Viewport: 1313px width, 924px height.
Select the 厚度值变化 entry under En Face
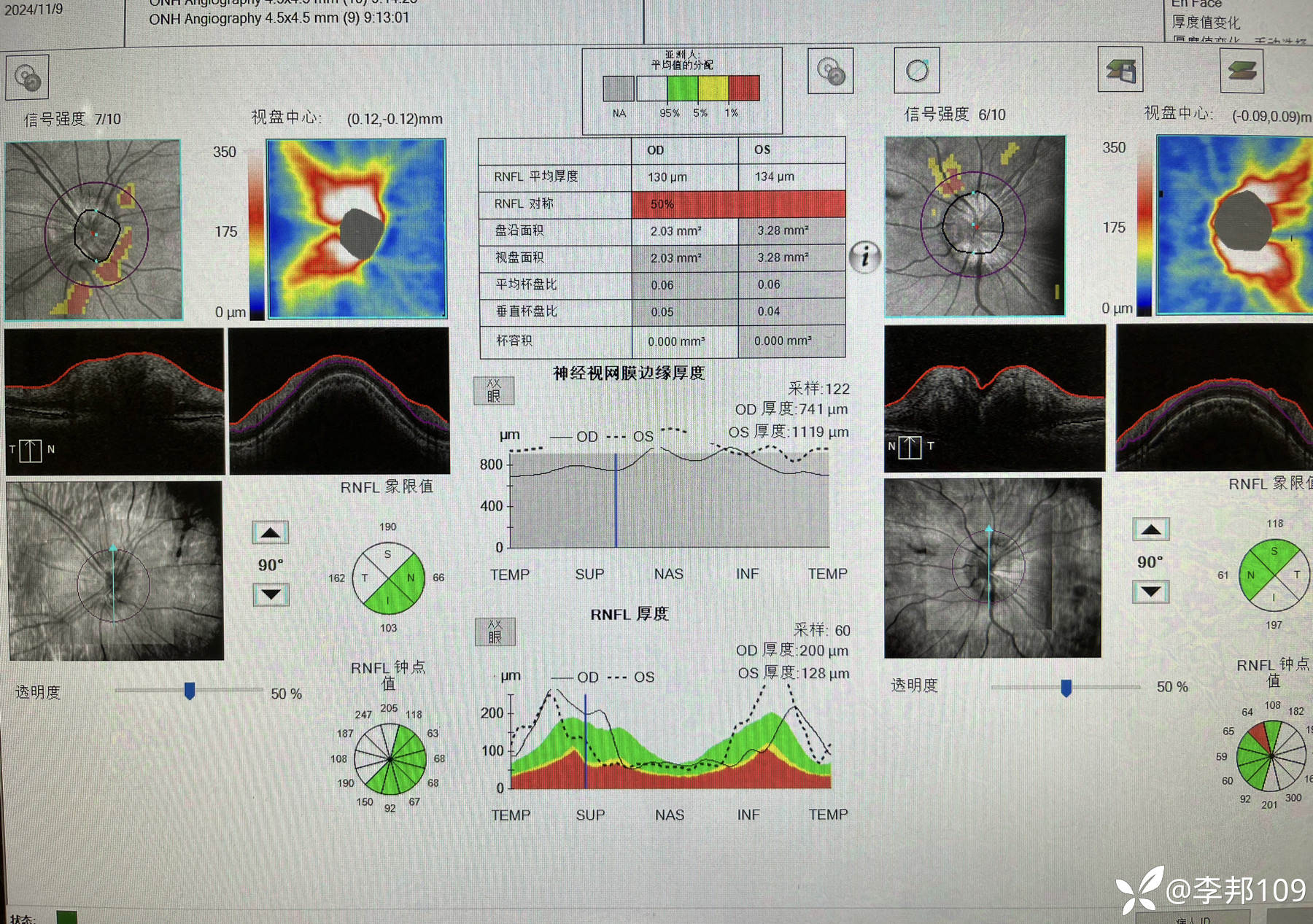(1205, 23)
